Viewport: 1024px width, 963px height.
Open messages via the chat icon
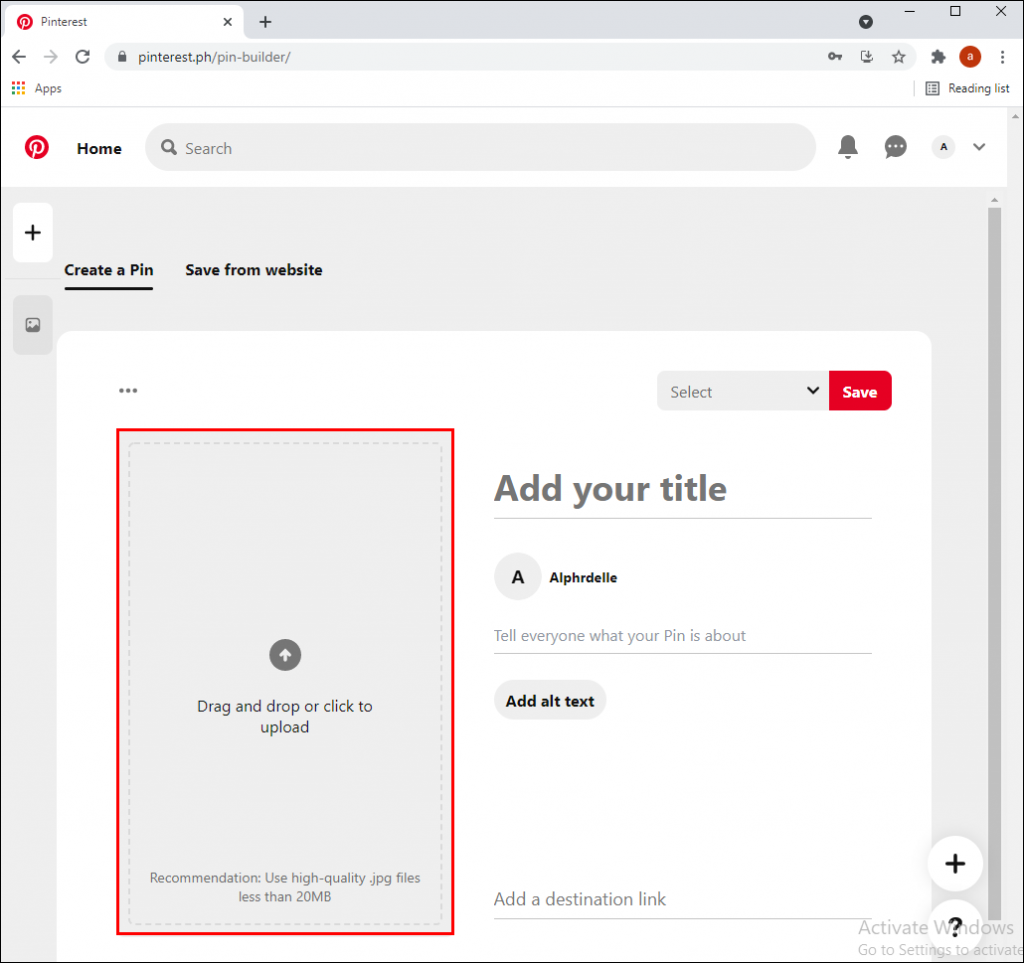895,146
